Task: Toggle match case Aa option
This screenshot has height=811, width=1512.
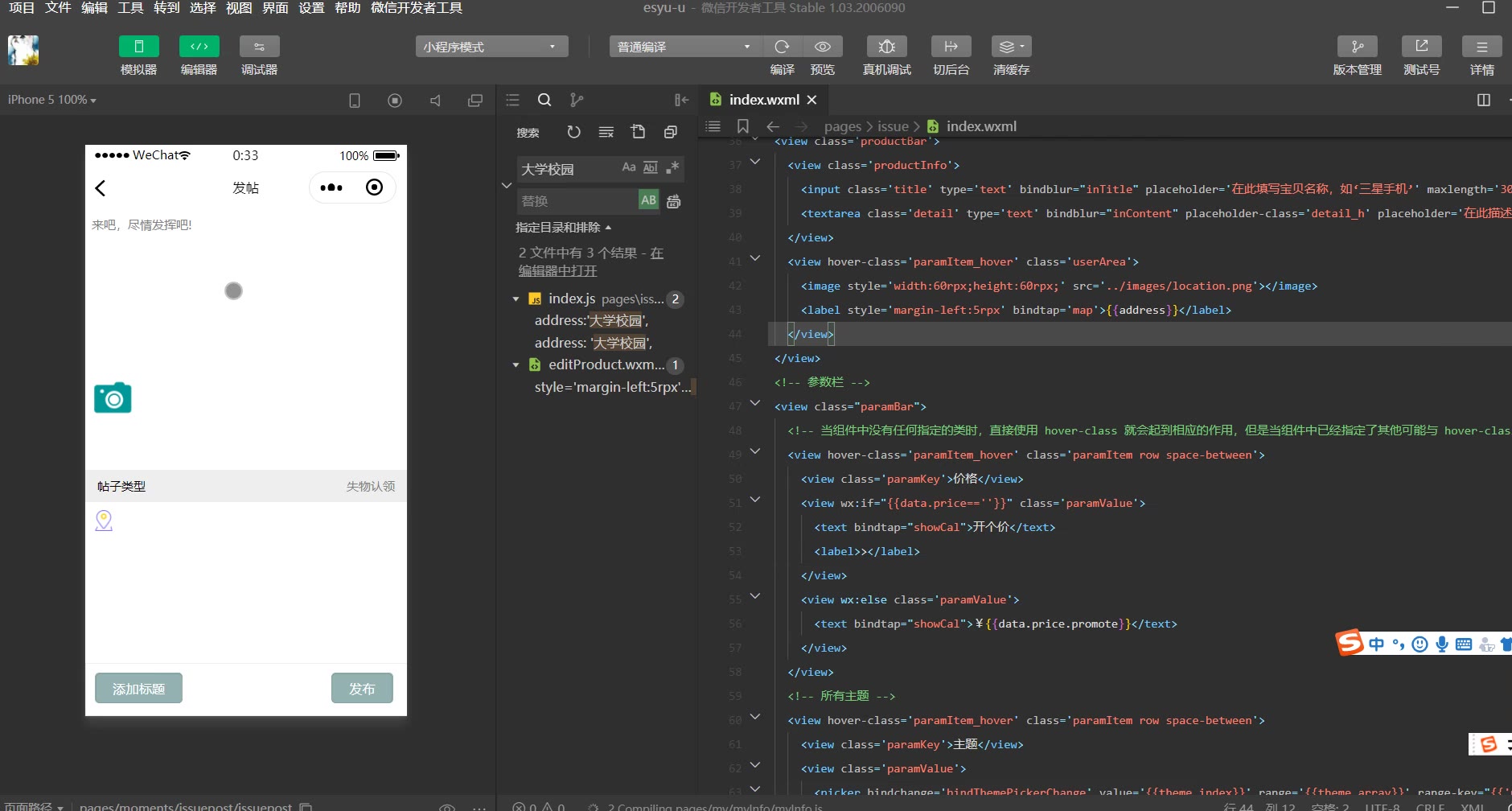Action: (x=629, y=167)
